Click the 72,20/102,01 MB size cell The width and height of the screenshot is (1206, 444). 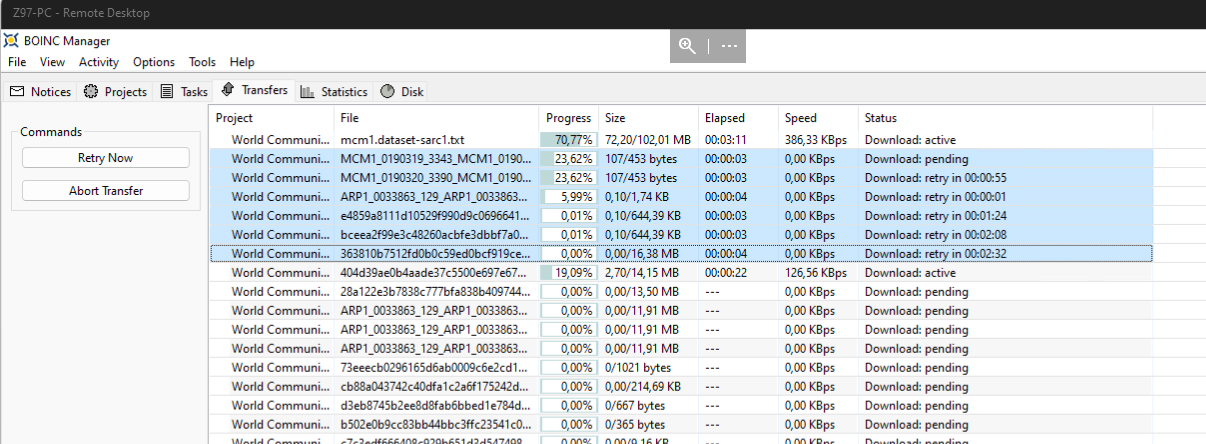click(648, 140)
